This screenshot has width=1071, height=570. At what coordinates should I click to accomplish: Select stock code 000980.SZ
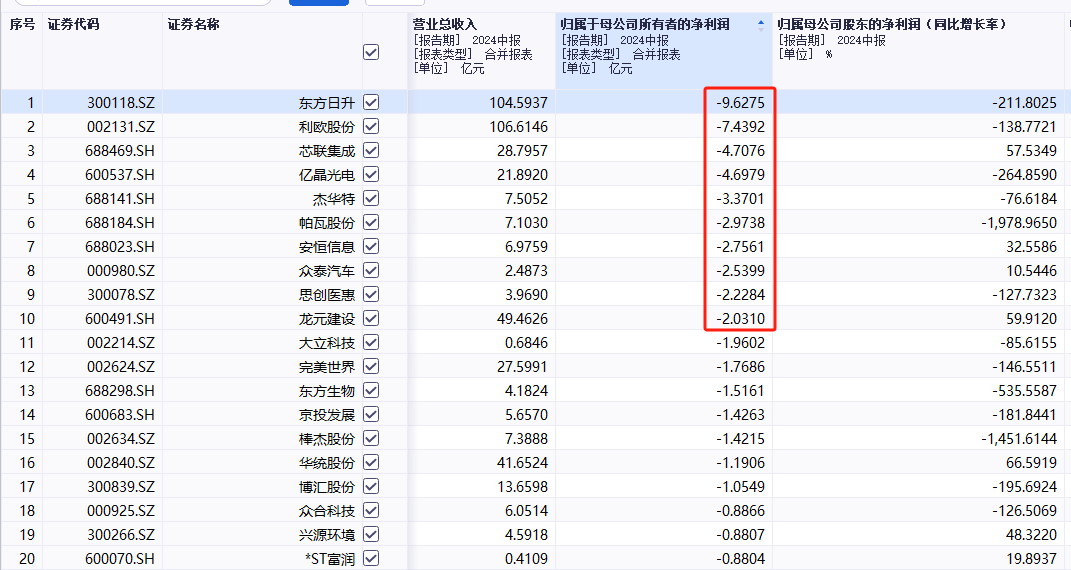(121, 271)
